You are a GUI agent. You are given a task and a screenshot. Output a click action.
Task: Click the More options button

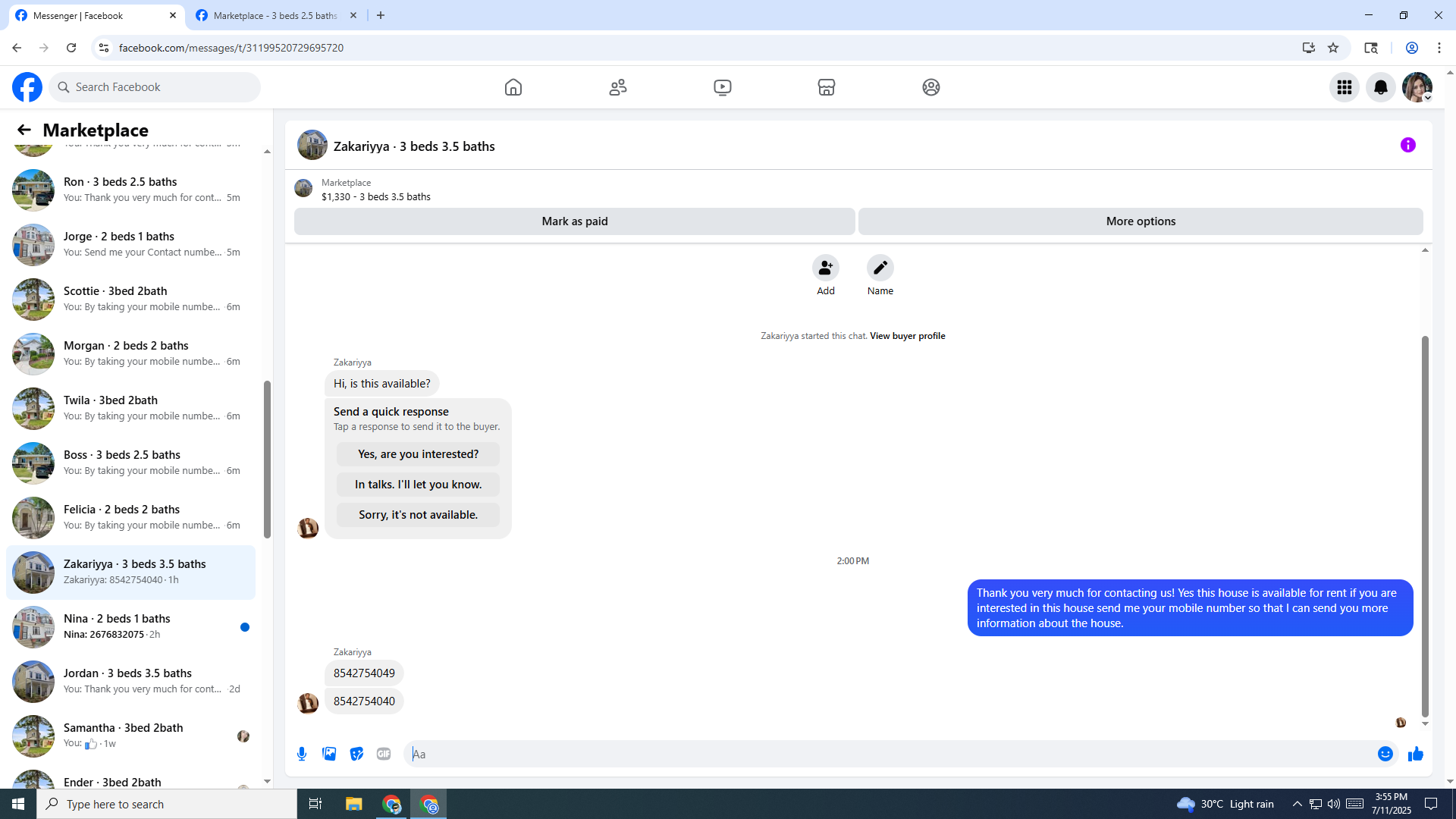coord(1141,221)
